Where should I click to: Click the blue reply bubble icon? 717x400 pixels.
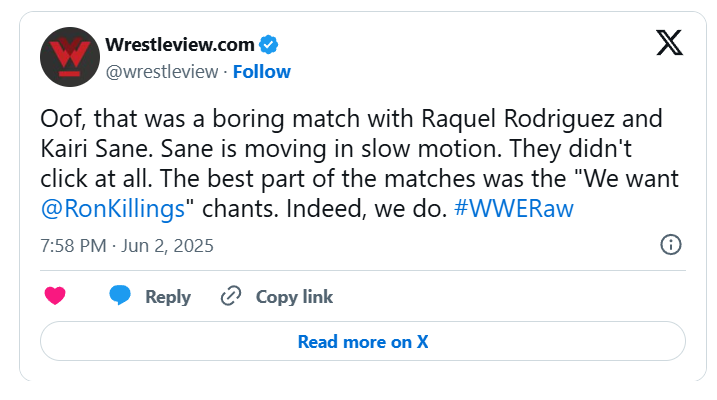pos(120,296)
